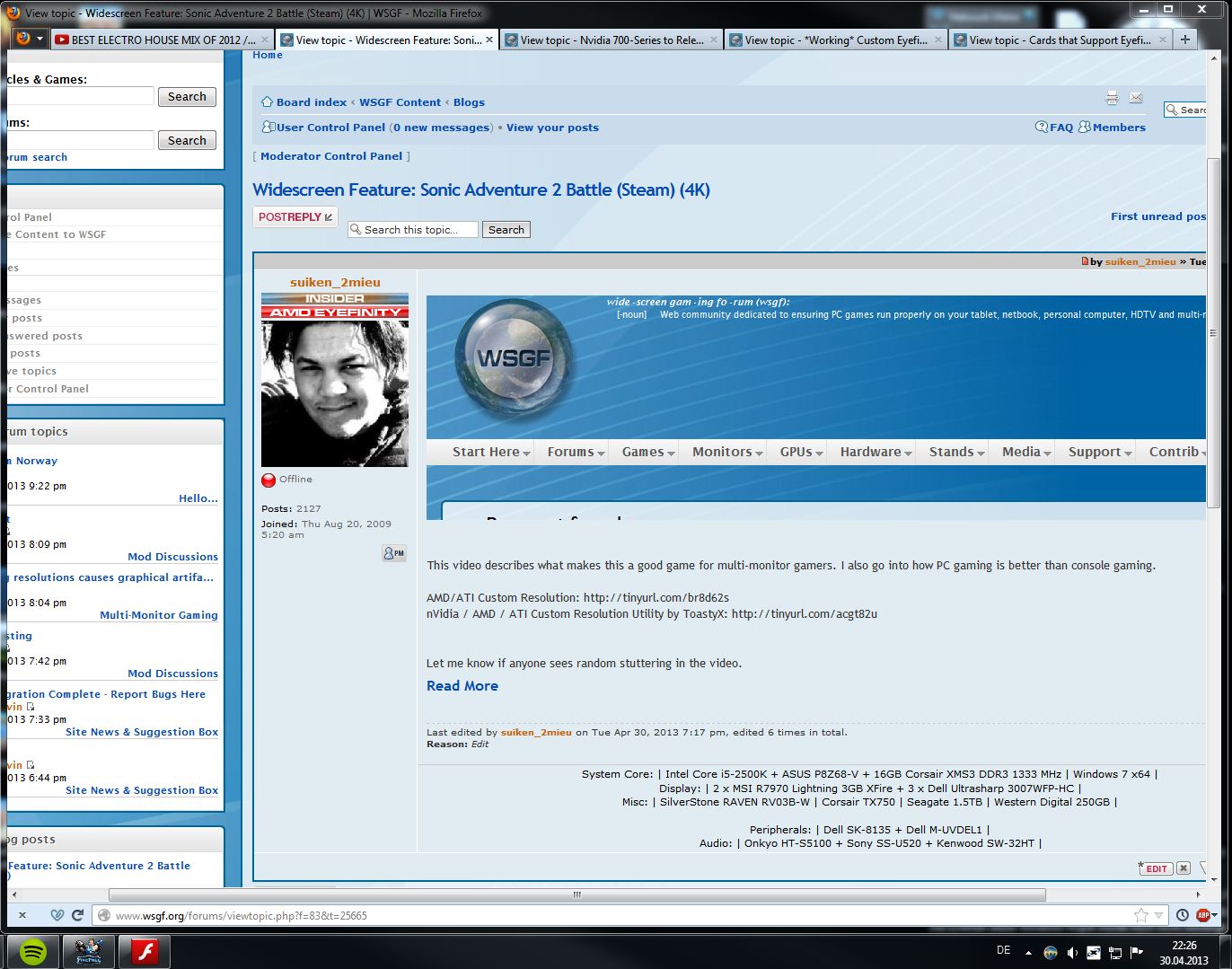Click the heart-check icon next to reload
The image size is (1232, 969).
(x=57, y=915)
